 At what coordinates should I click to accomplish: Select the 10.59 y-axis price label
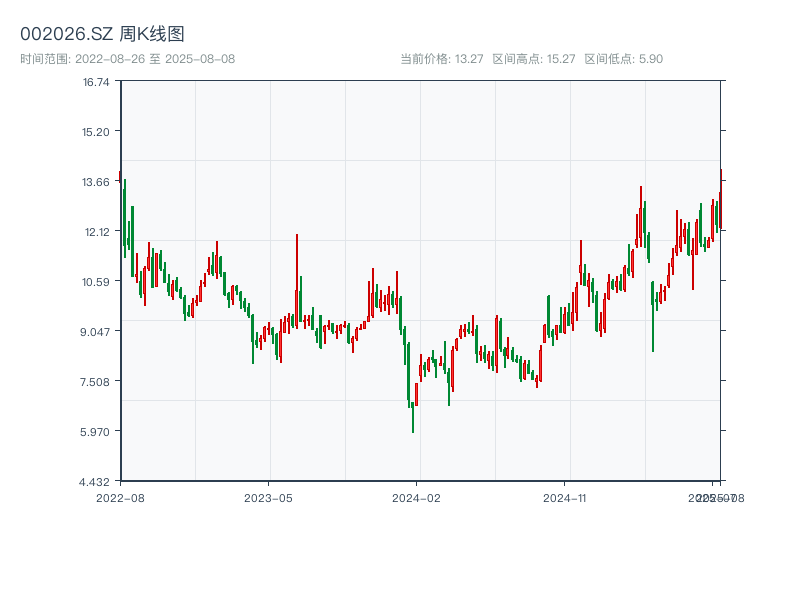[96, 282]
